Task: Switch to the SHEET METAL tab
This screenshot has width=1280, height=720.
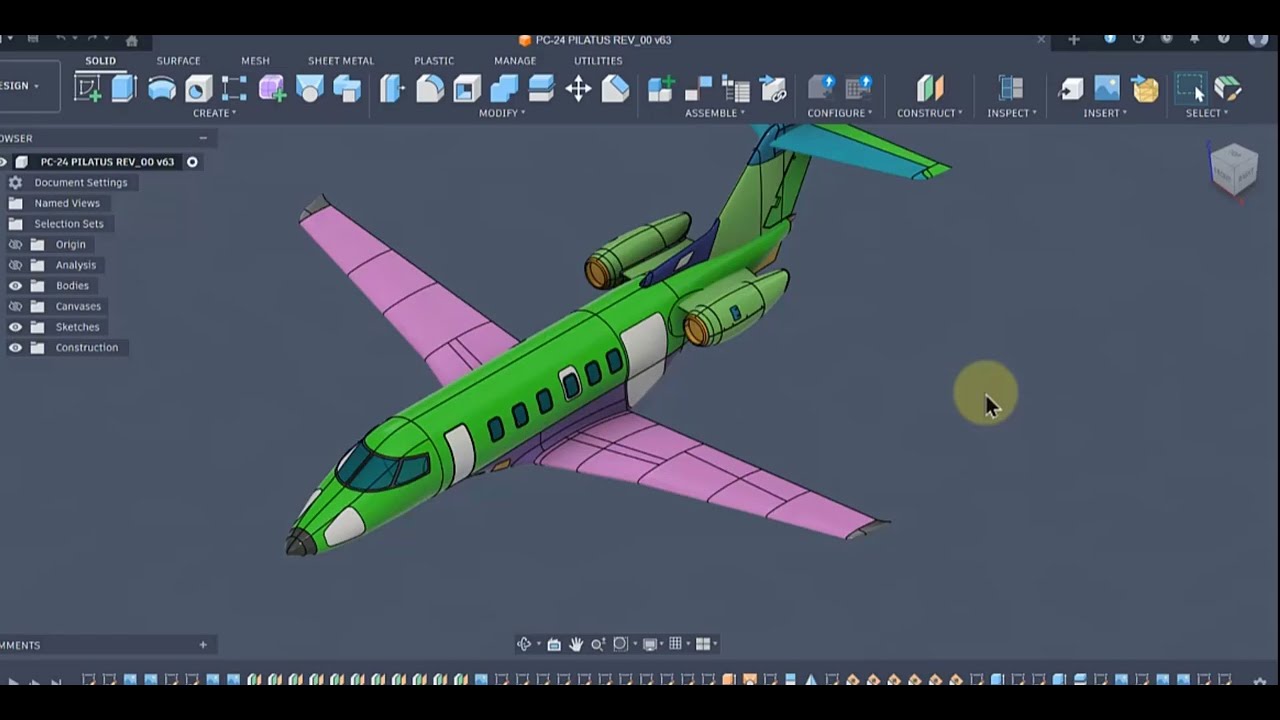Action: (x=341, y=60)
